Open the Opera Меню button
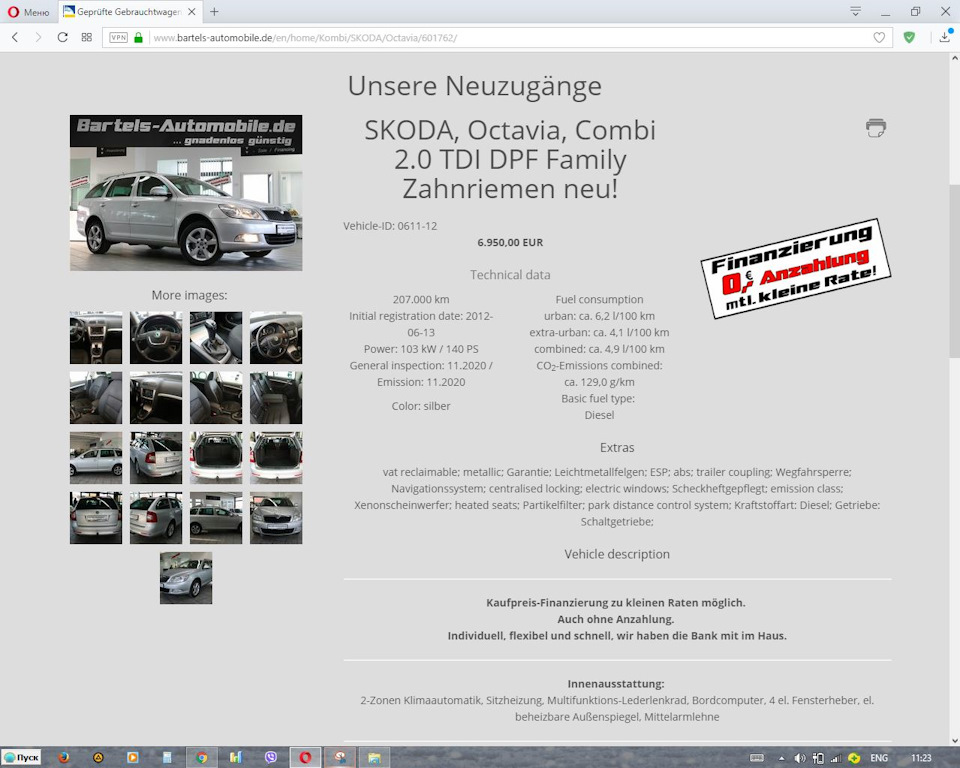 tap(28, 12)
